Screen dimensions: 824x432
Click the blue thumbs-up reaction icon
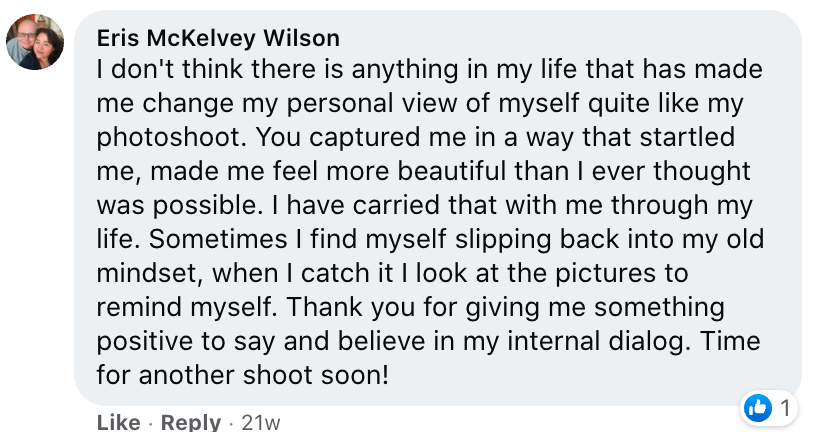click(758, 408)
